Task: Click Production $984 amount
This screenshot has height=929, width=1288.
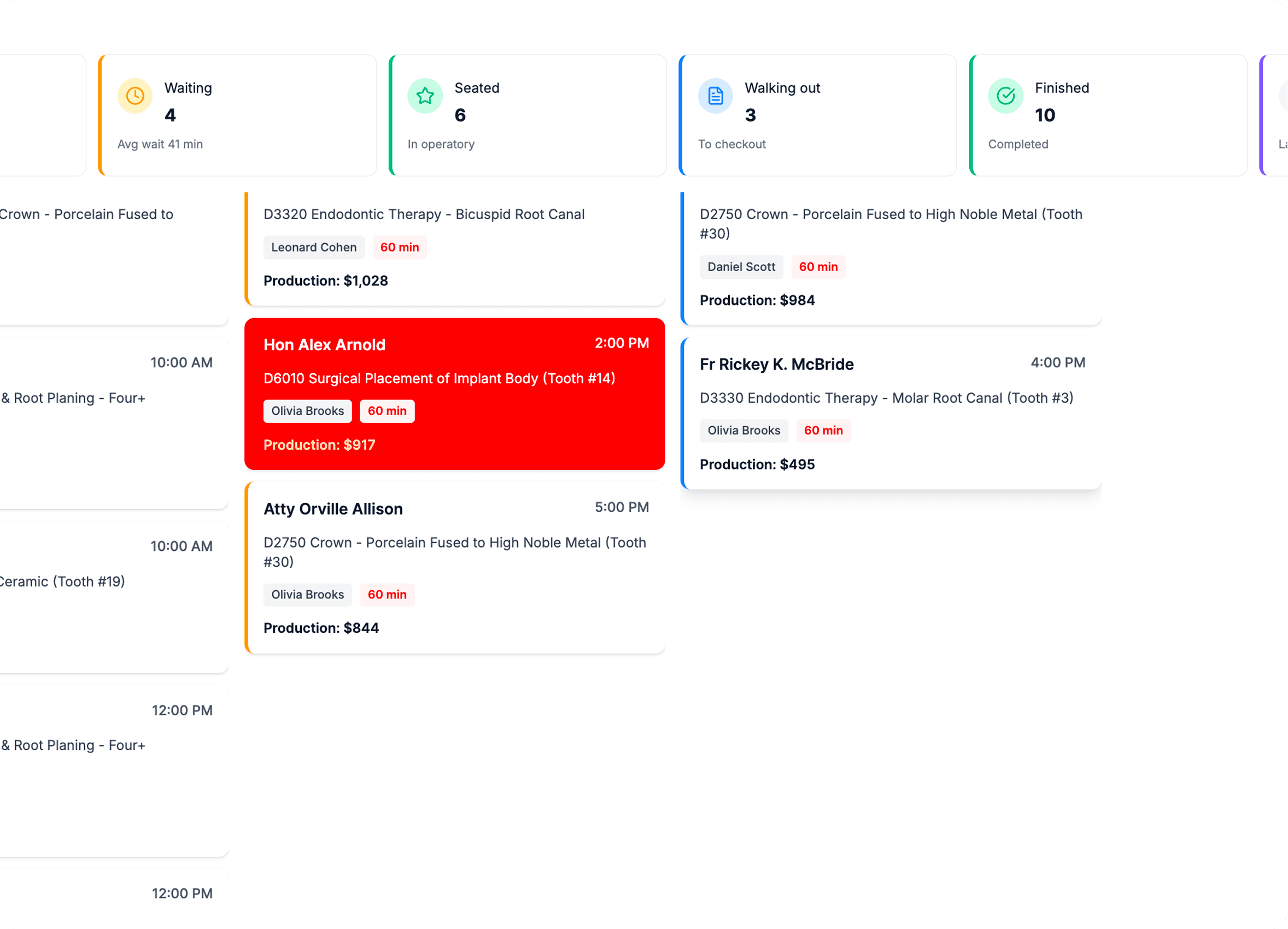Action: pyautogui.click(x=757, y=300)
